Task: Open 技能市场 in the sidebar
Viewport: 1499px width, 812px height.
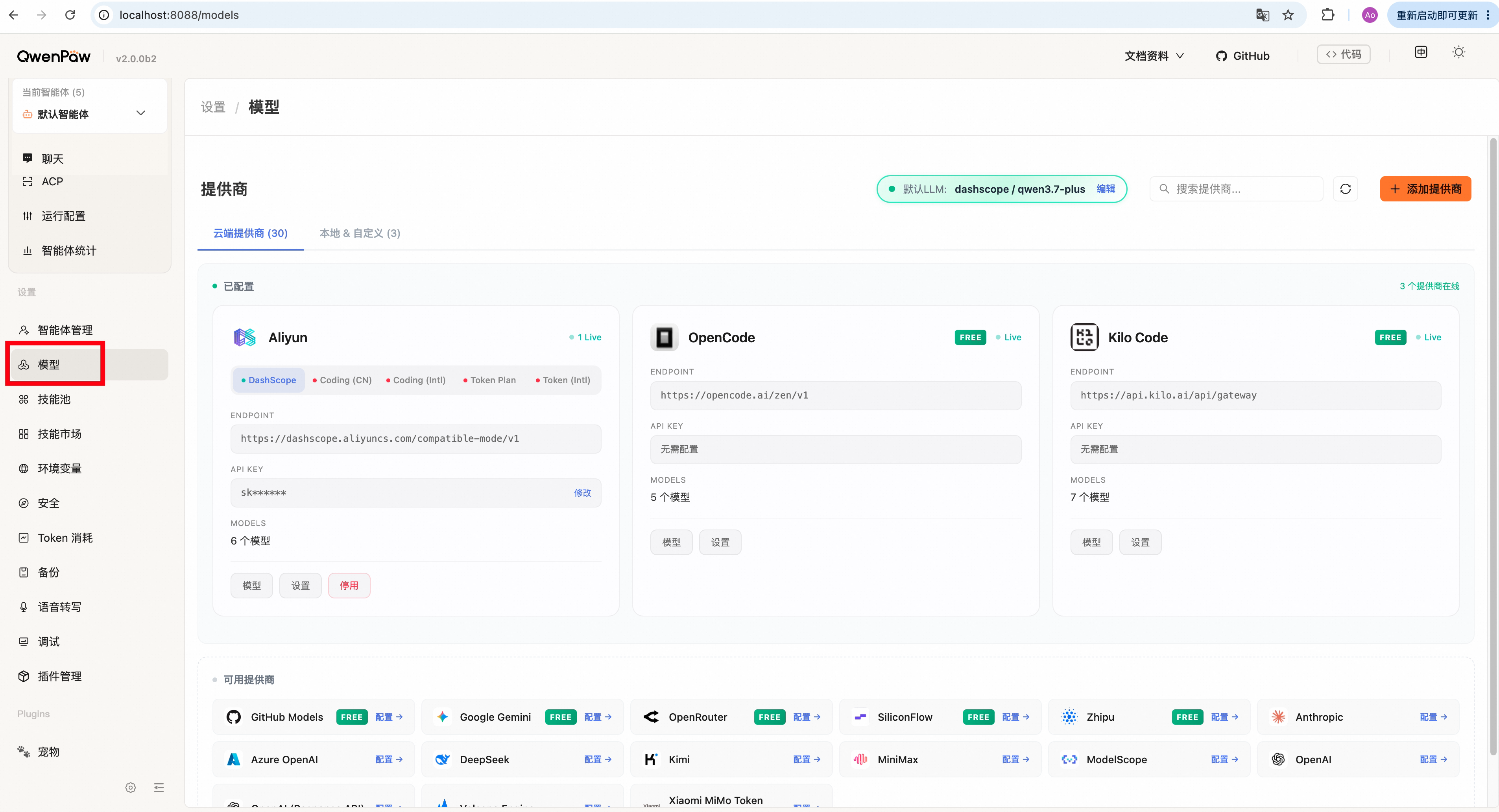Action: [90, 434]
